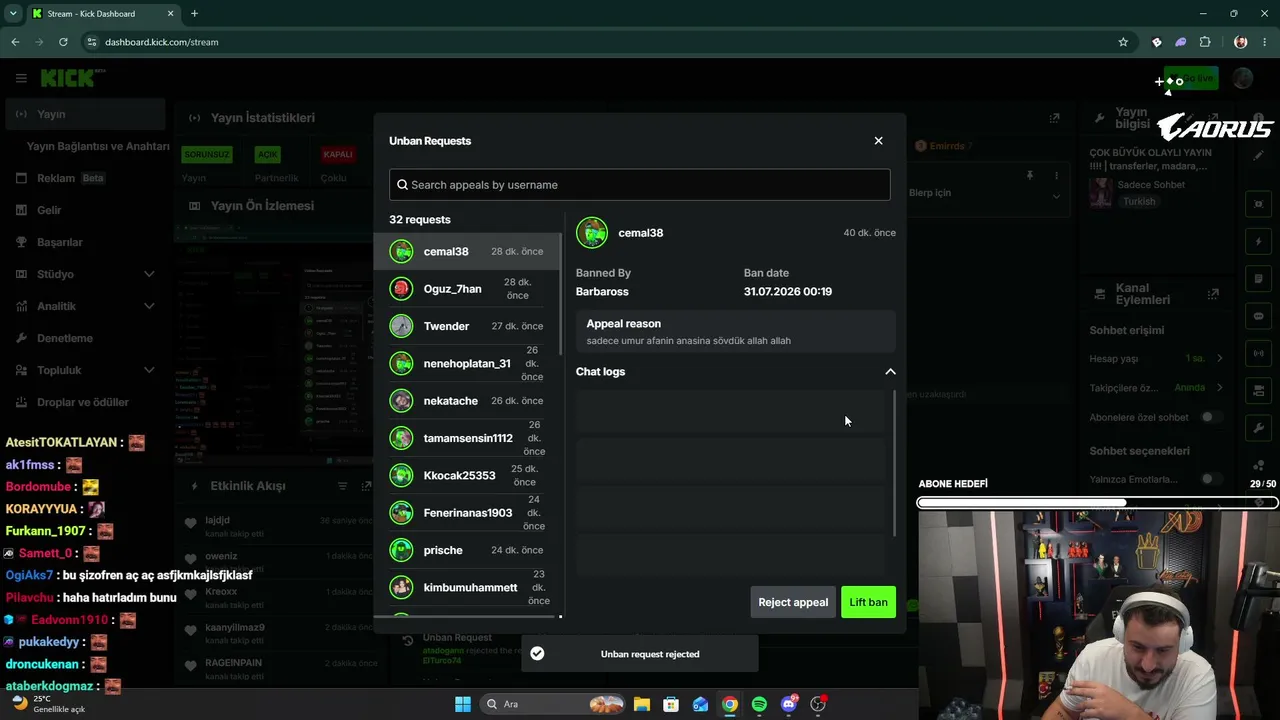This screenshot has height=720, width=1280.
Task: Select the nenehoplatan_31 unban request
Action: click(x=467, y=364)
